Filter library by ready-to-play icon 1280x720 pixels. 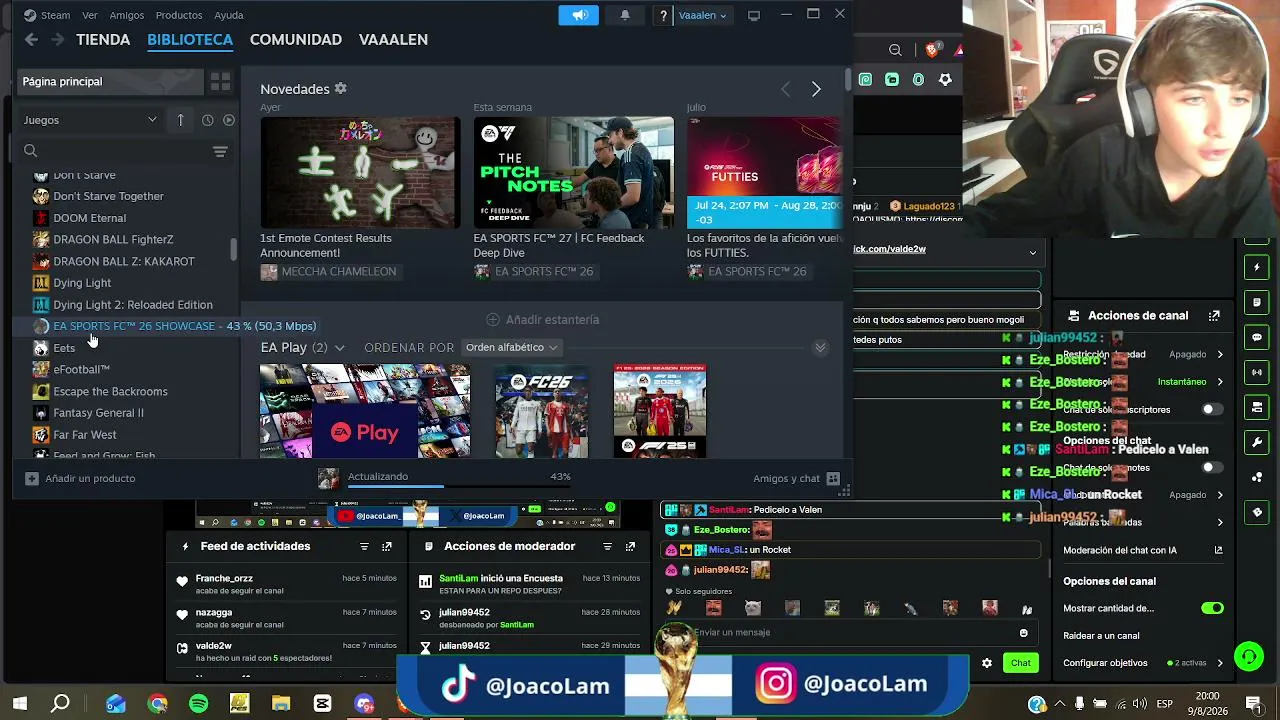[229, 120]
